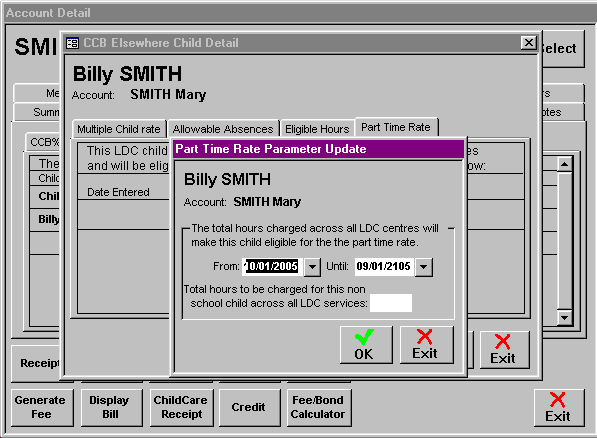Open the Until date dropdown
The image size is (597, 438).
pyautogui.click(x=424, y=267)
